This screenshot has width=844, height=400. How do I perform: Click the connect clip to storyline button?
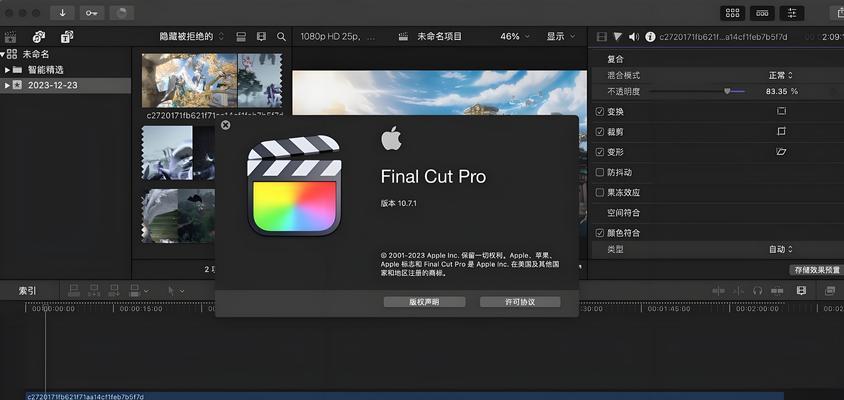(x=74, y=291)
